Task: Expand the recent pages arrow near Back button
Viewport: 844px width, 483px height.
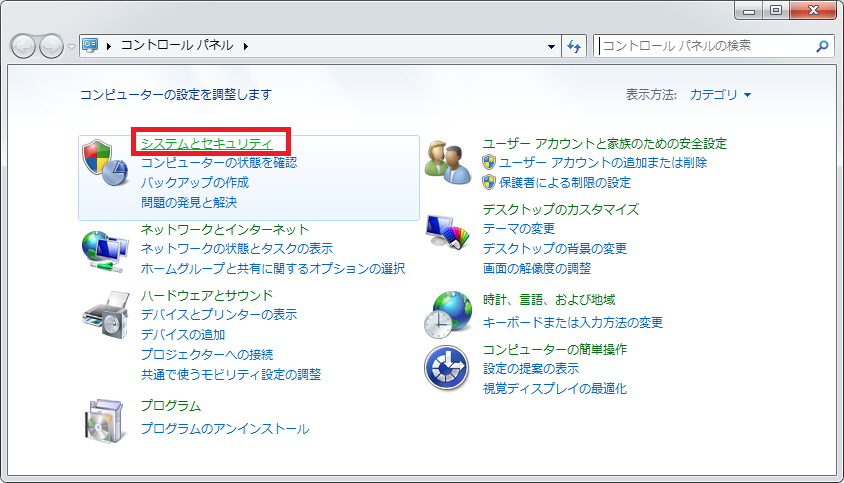Action: tap(71, 47)
